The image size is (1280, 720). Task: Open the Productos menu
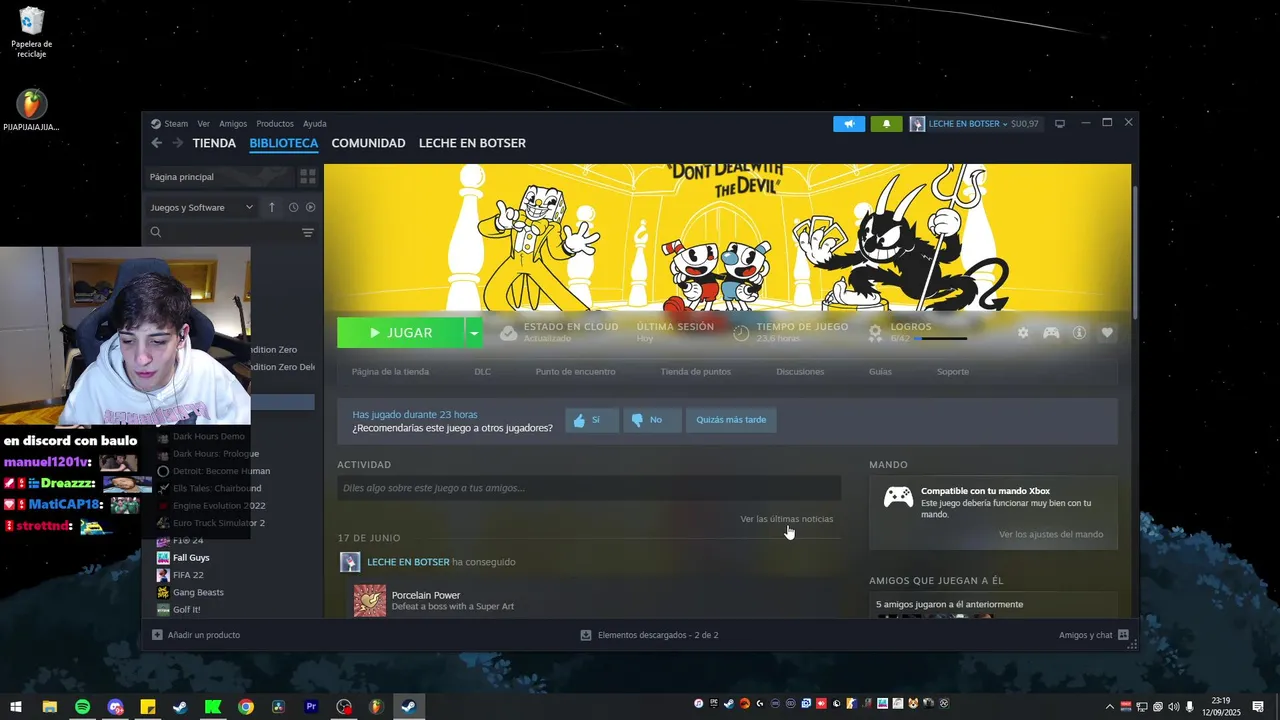(x=275, y=124)
